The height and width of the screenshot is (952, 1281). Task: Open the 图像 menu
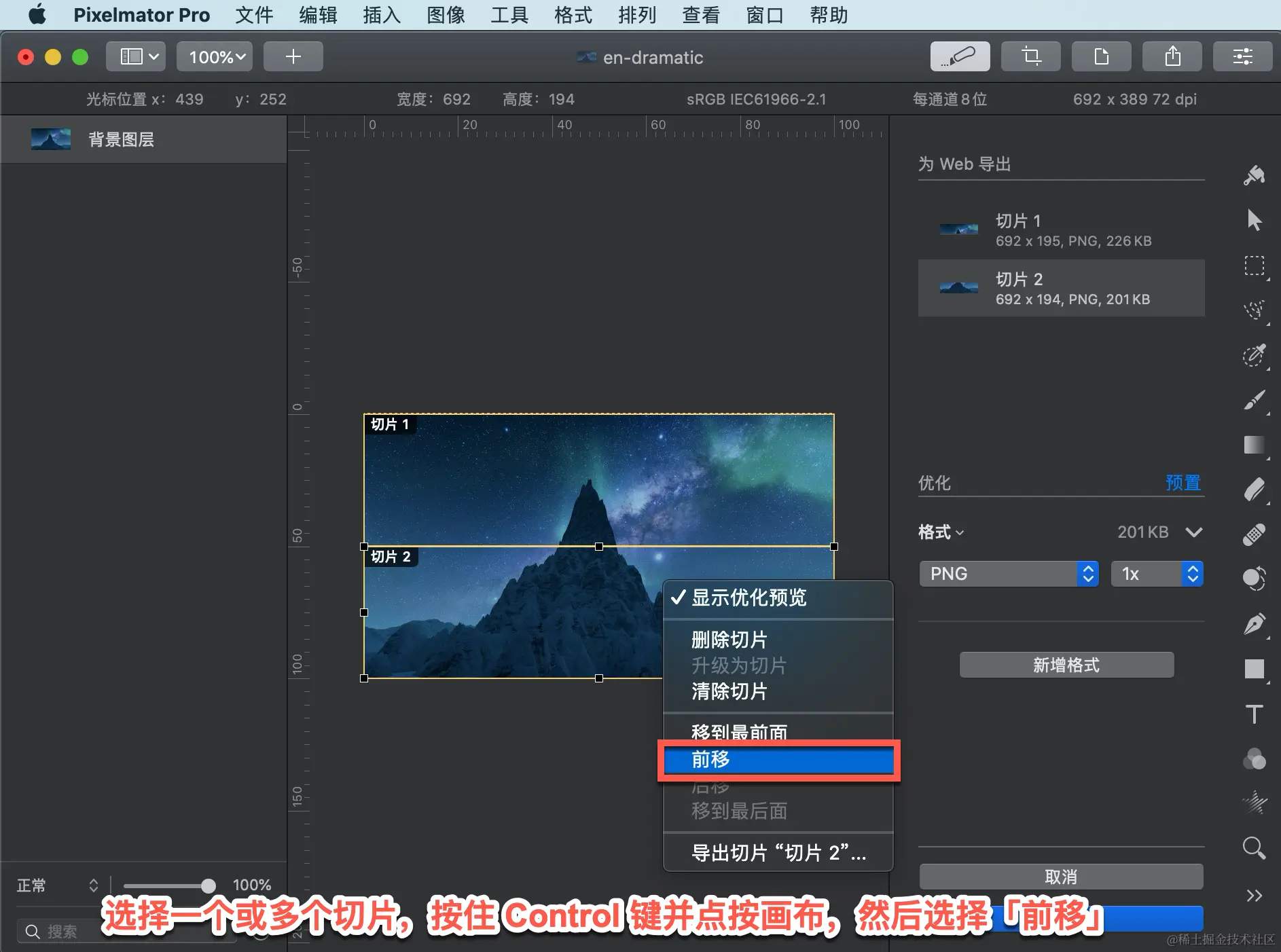pos(446,15)
